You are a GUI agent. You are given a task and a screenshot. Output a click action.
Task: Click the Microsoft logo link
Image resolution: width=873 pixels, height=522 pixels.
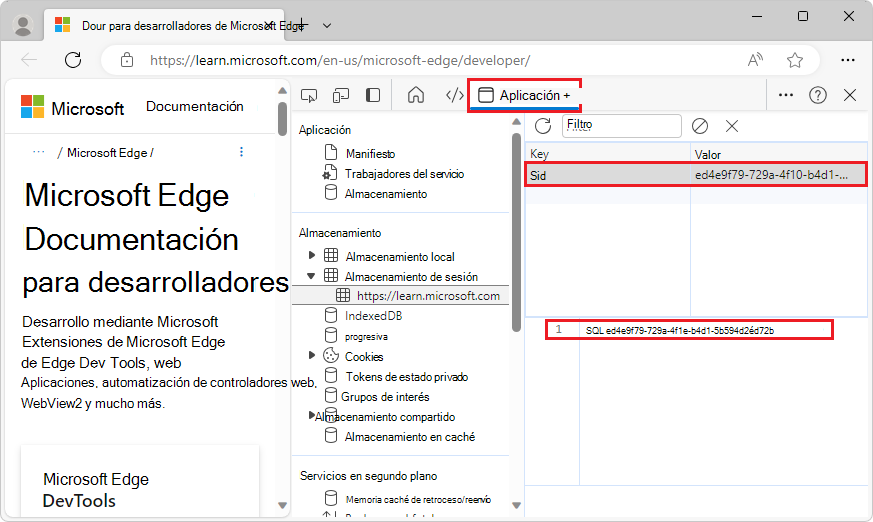pos(72,107)
